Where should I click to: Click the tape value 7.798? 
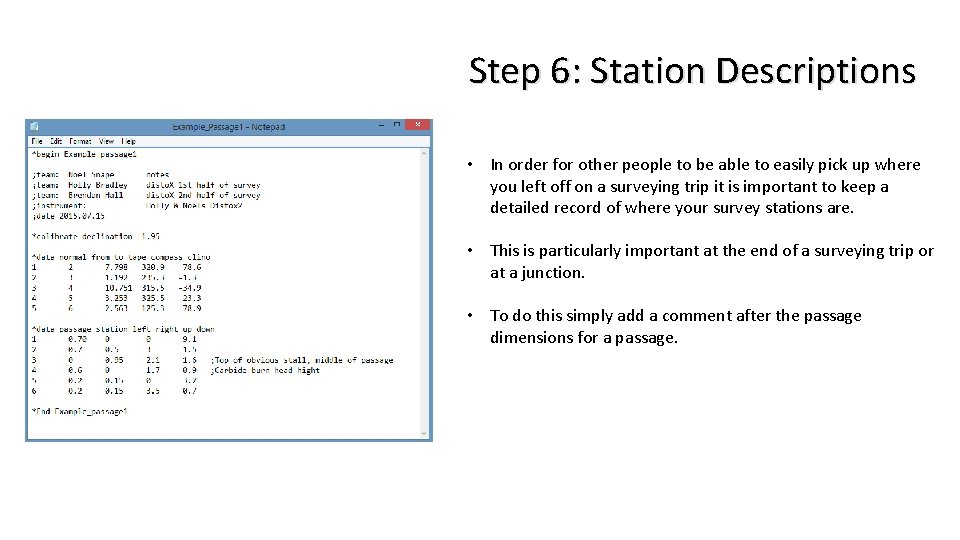point(116,268)
